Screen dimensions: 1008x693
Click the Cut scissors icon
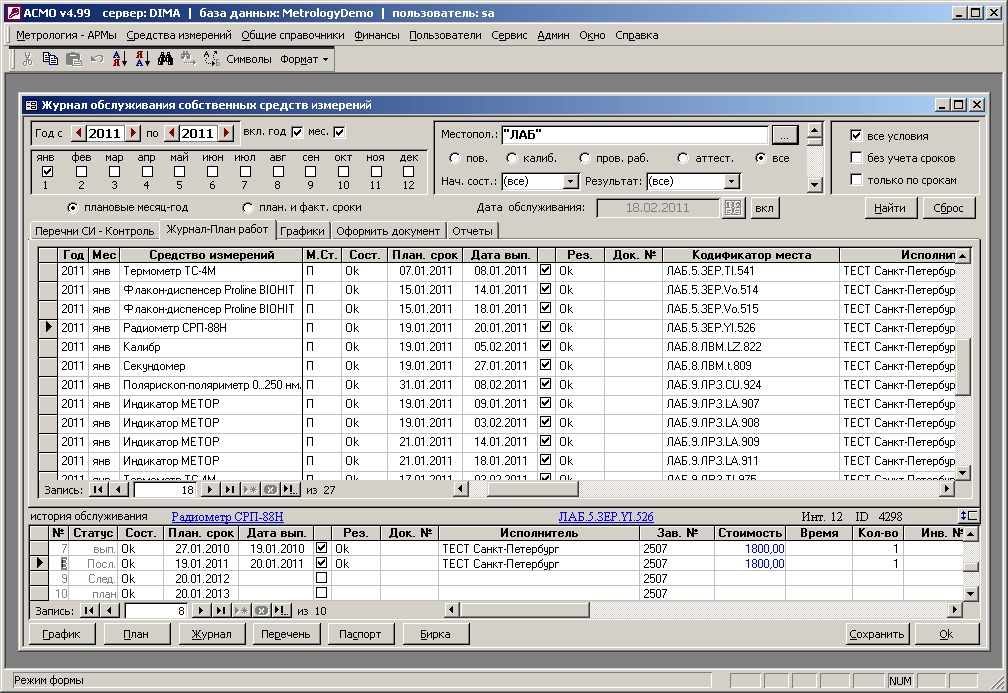[27, 59]
